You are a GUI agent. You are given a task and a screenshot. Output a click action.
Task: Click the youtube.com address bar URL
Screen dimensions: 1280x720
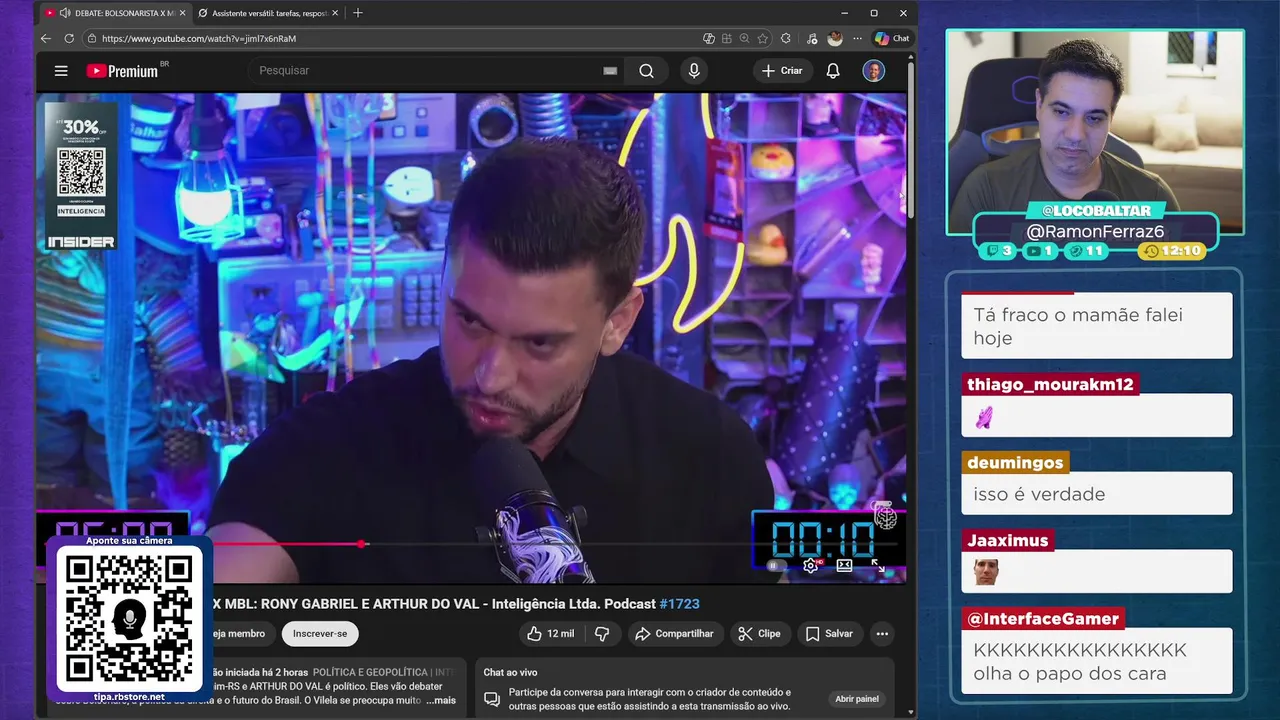(199, 38)
